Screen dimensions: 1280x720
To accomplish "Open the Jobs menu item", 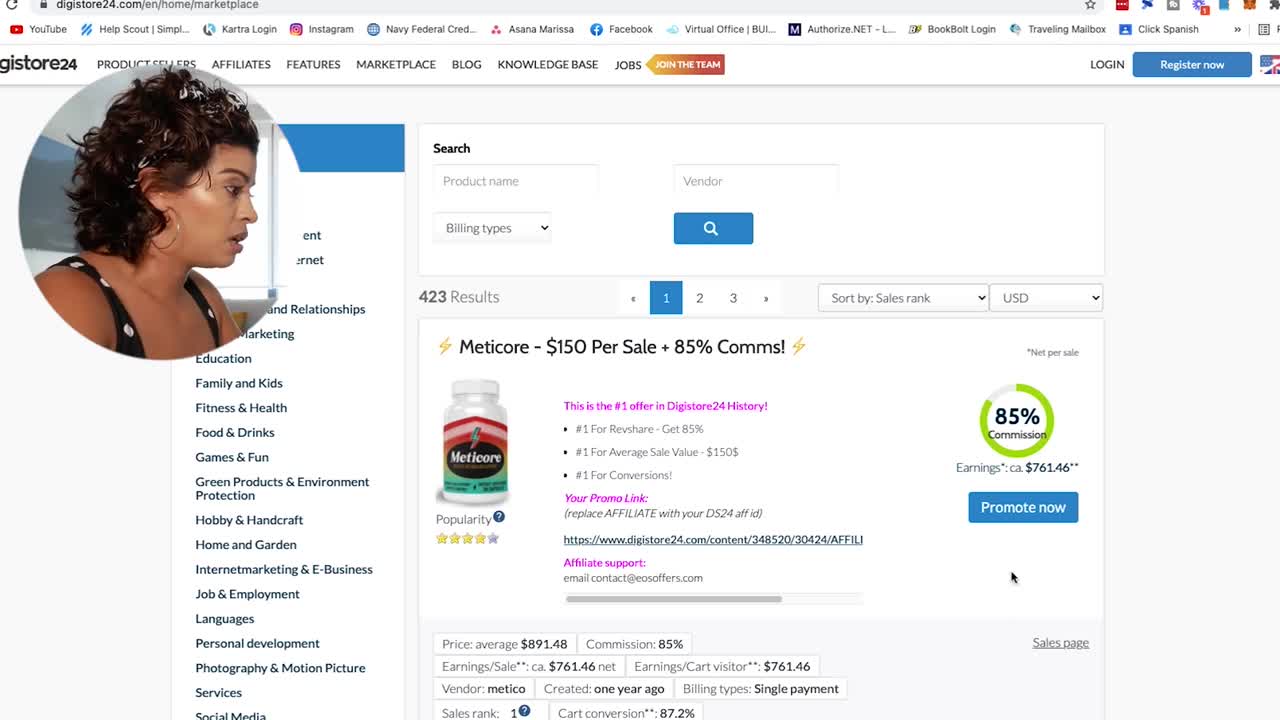I will click(x=628, y=65).
